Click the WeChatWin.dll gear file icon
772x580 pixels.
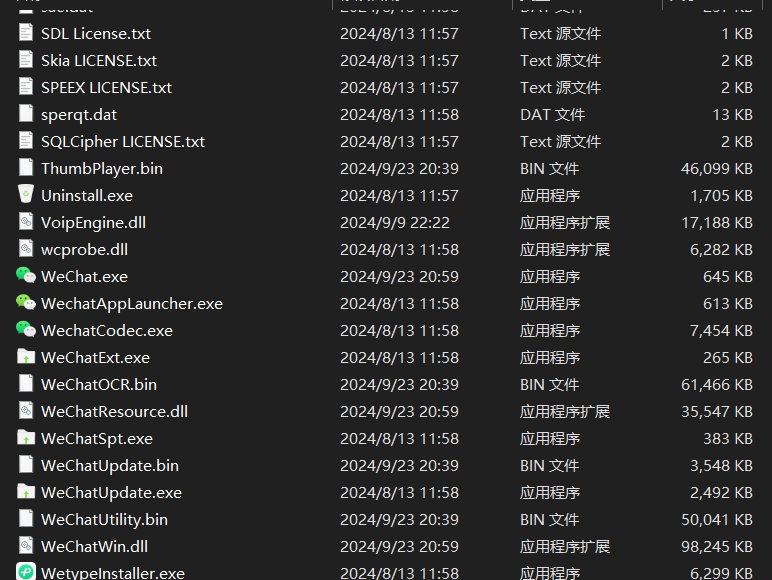[26, 546]
